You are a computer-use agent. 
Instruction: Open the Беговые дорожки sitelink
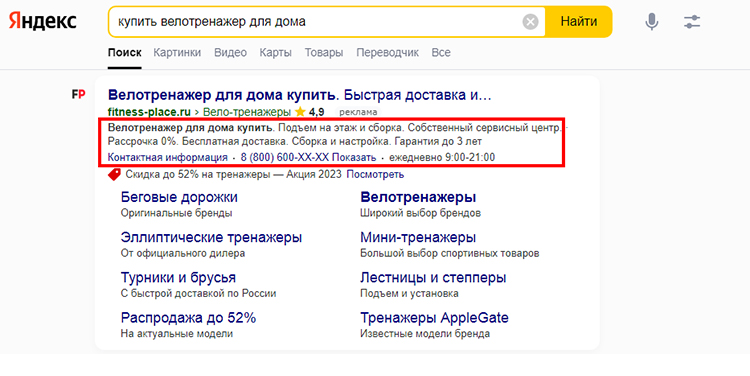point(179,197)
